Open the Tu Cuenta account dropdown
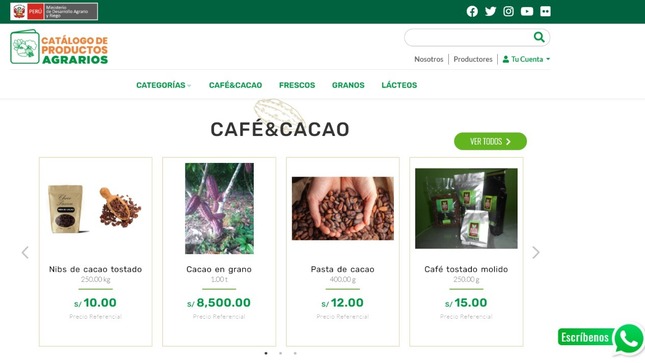 (526, 59)
